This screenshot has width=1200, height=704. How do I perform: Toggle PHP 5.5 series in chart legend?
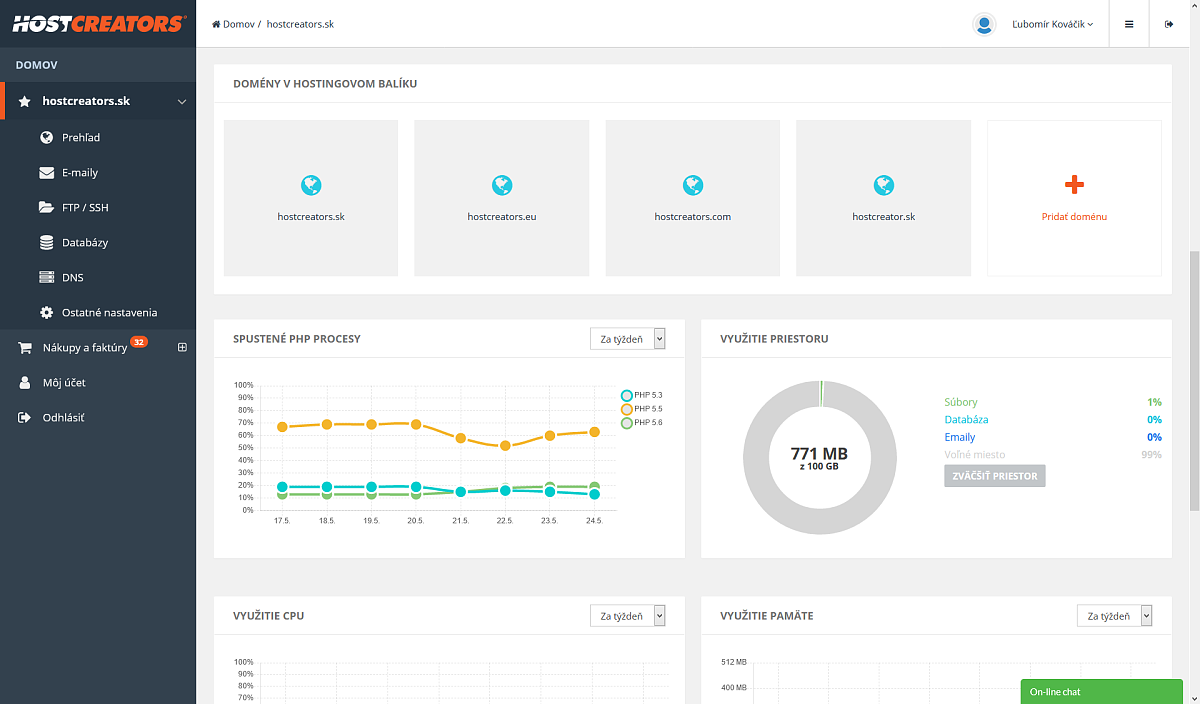pyautogui.click(x=641, y=409)
